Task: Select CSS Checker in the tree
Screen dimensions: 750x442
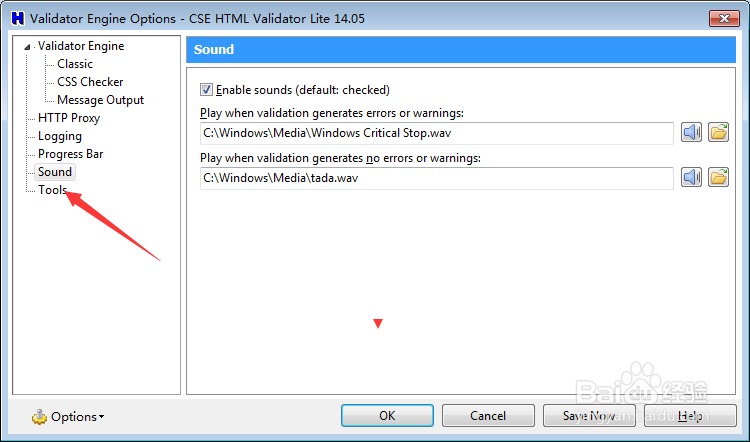Action: tap(90, 82)
